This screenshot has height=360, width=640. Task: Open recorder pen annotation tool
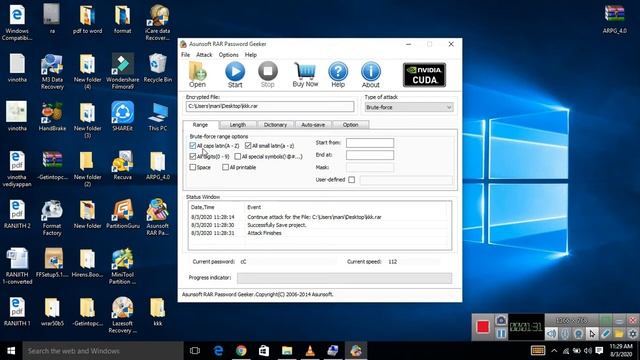tap(605, 333)
